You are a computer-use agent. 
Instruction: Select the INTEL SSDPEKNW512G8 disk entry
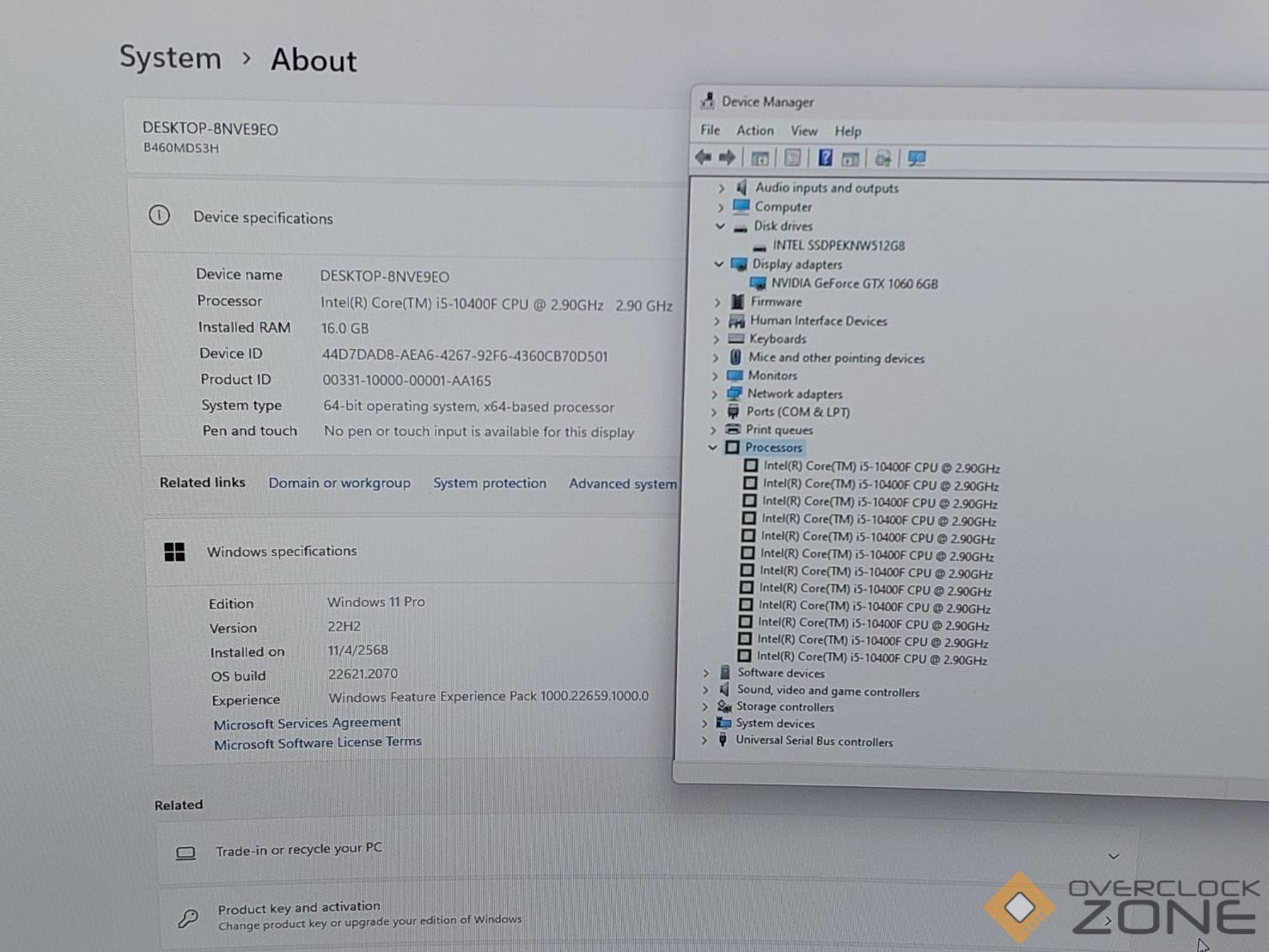point(839,246)
